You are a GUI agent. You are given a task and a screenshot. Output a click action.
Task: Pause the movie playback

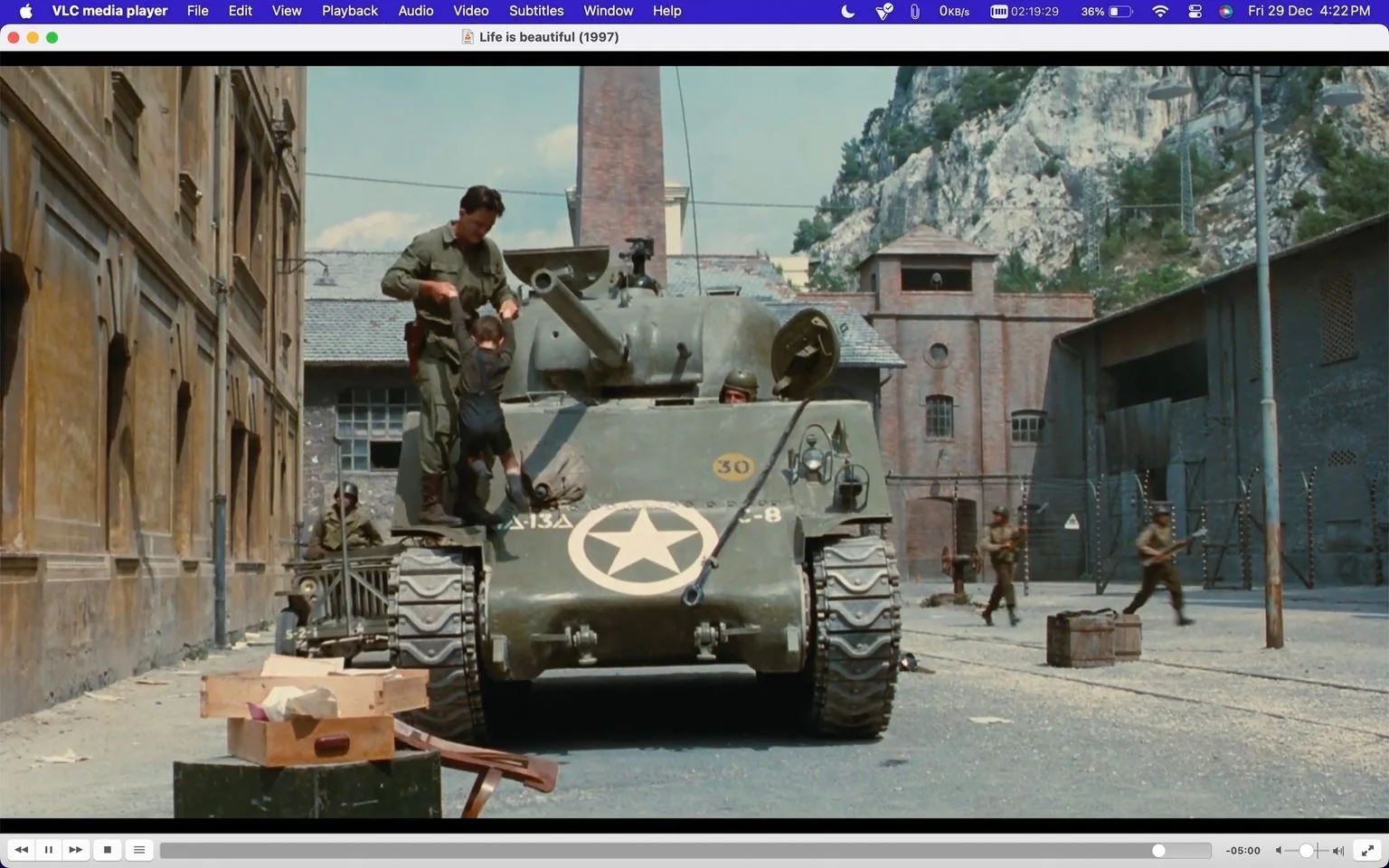pos(49,850)
